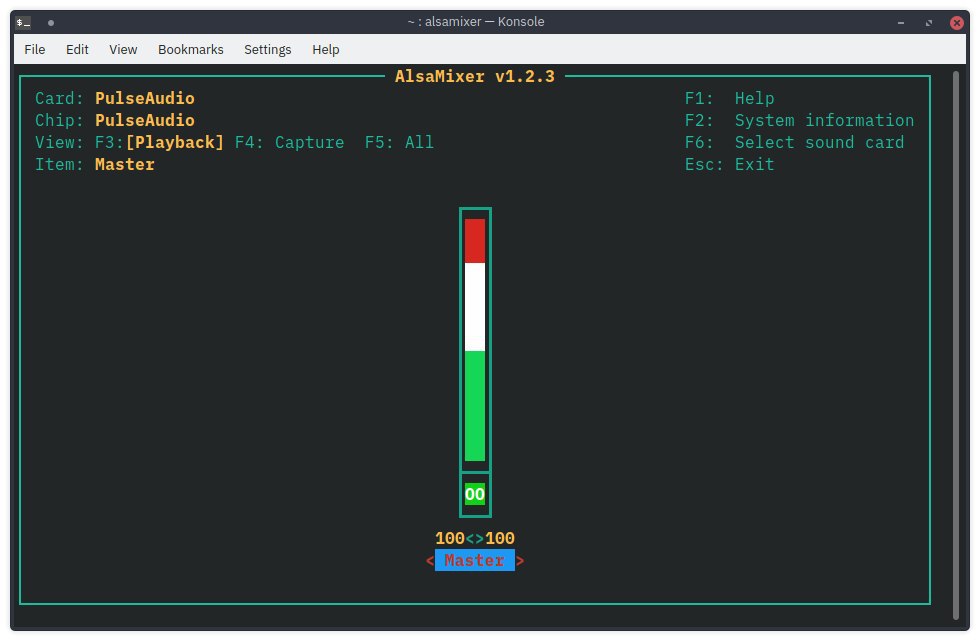The height and width of the screenshot is (641, 980).
Task: Click the Item: Master text
Action: click(x=95, y=164)
